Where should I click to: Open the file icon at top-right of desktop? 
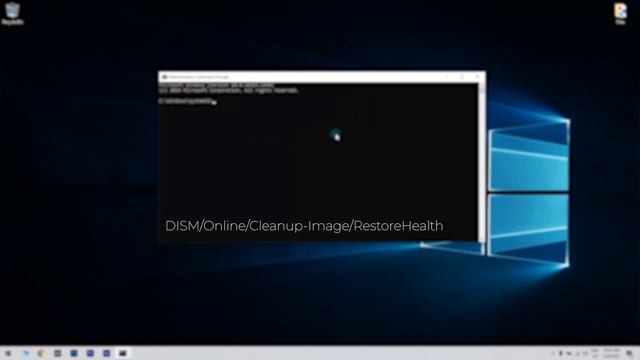620,13
